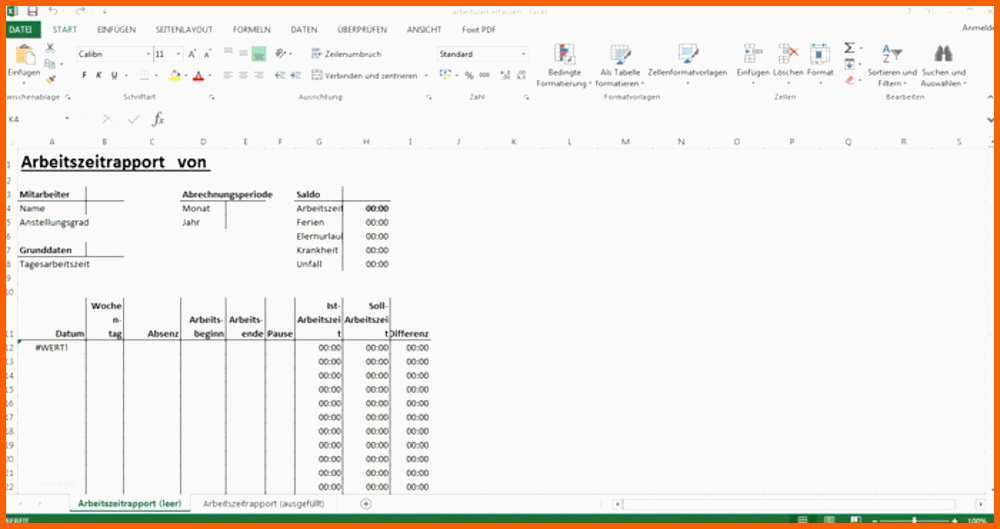The image size is (1000, 529).
Task: Toggle underline formatting (U)
Action: coord(113,75)
